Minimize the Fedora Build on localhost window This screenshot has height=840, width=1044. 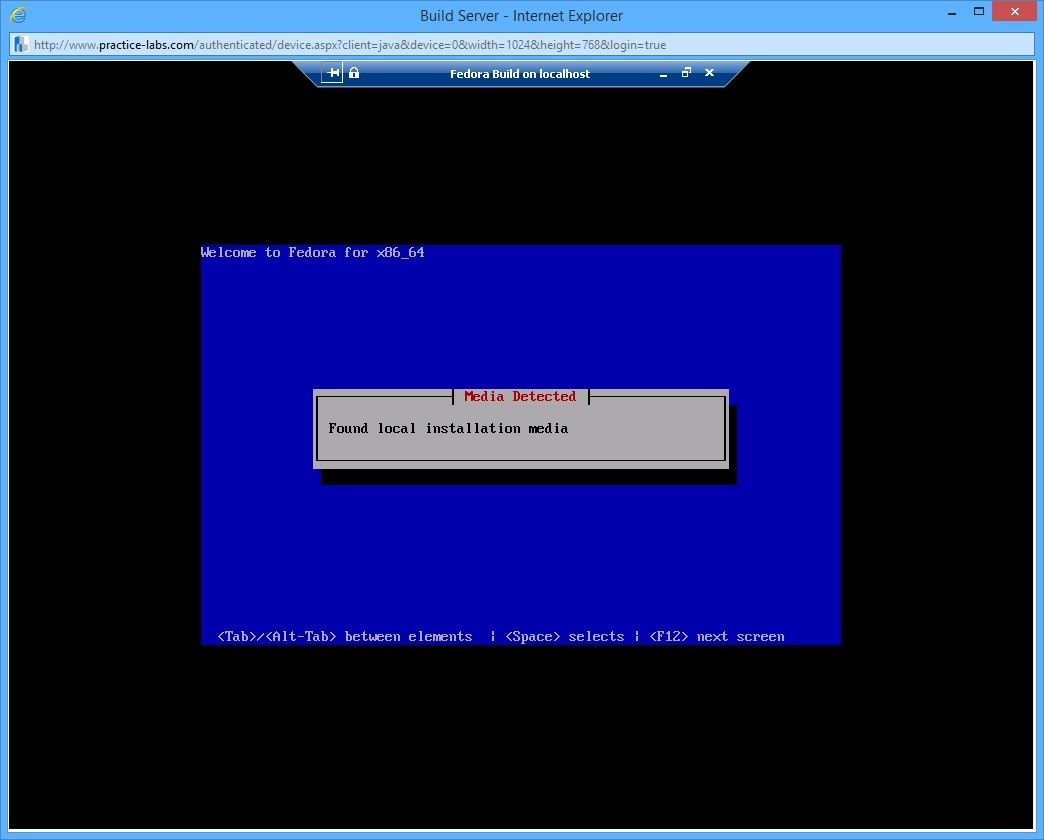(663, 73)
